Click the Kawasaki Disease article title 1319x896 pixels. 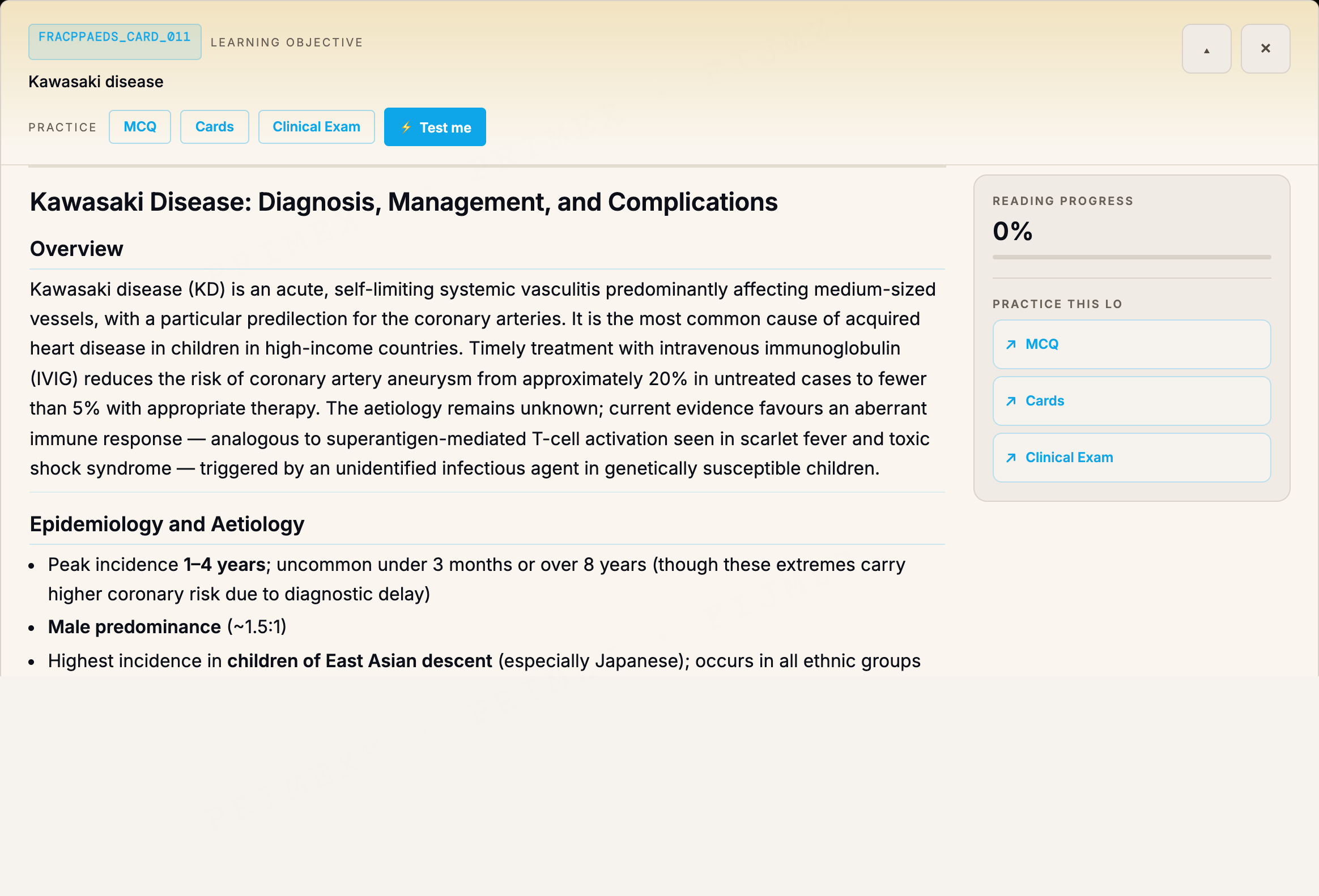(x=403, y=203)
